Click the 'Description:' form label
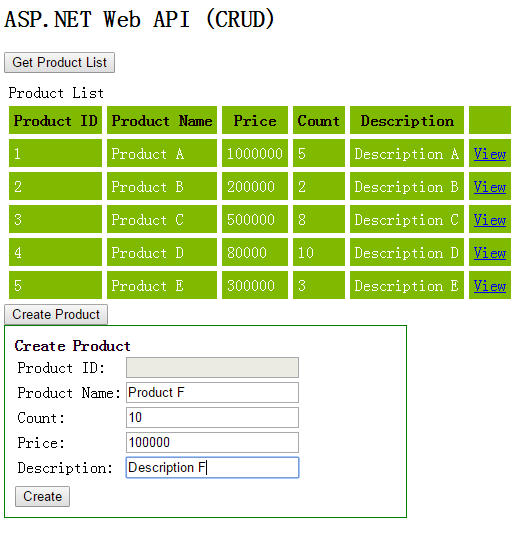The image size is (525, 535). coord(65,468)
